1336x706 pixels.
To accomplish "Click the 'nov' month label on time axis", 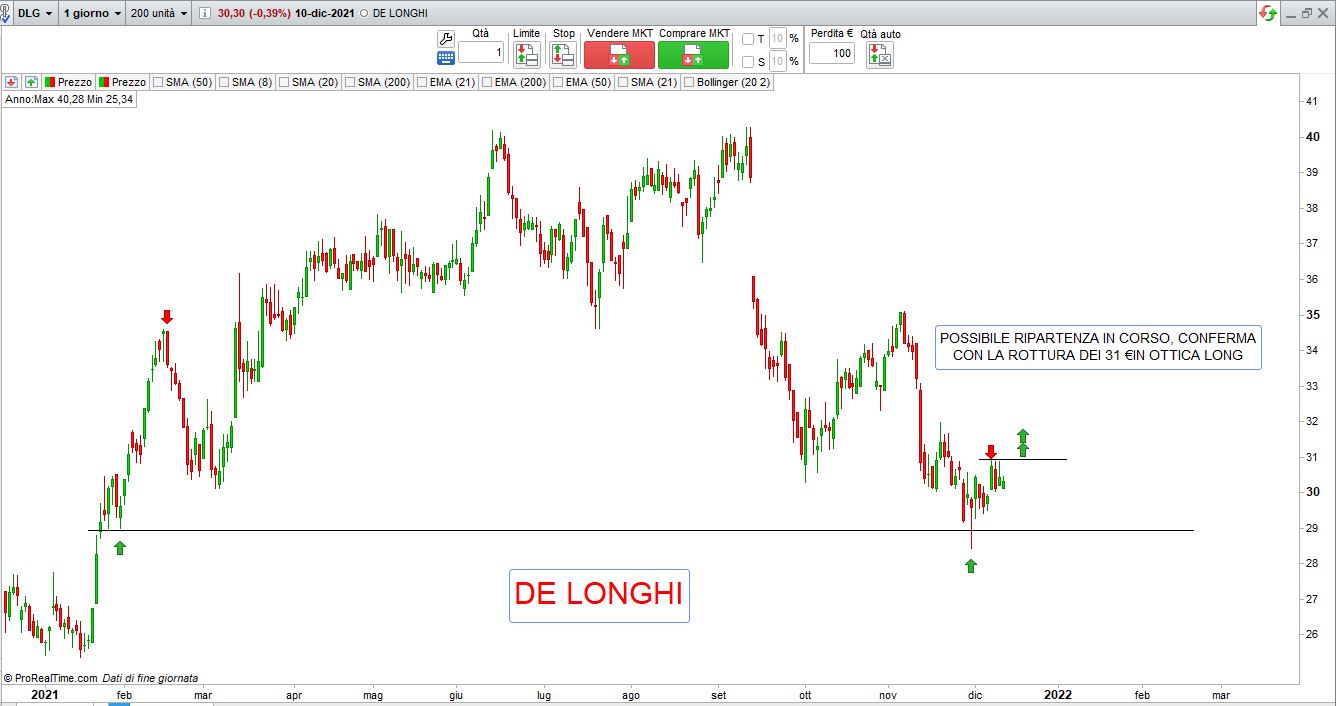I will click(x=888, y=694).
